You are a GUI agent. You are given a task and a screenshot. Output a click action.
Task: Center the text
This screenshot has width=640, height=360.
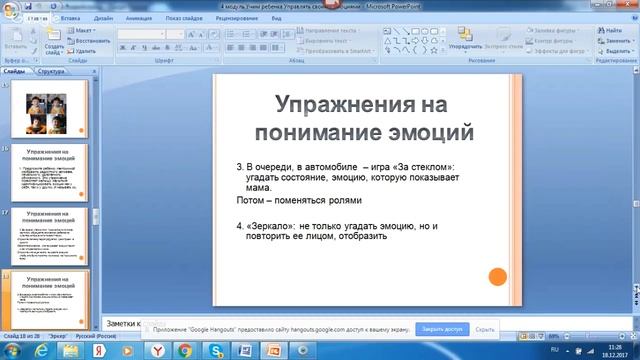(x=241, y=48)
